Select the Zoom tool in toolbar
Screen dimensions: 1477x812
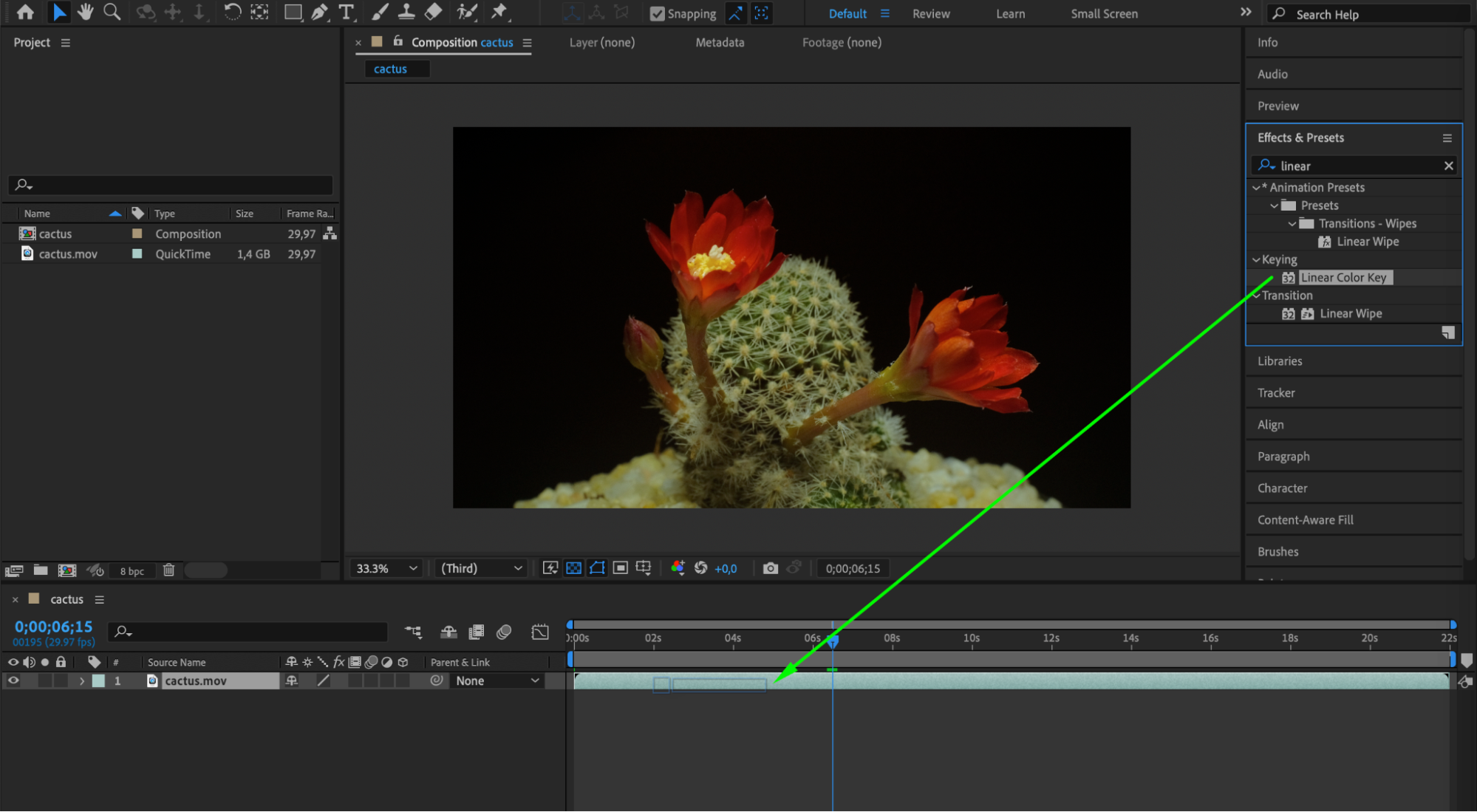[x=112, y=12]
